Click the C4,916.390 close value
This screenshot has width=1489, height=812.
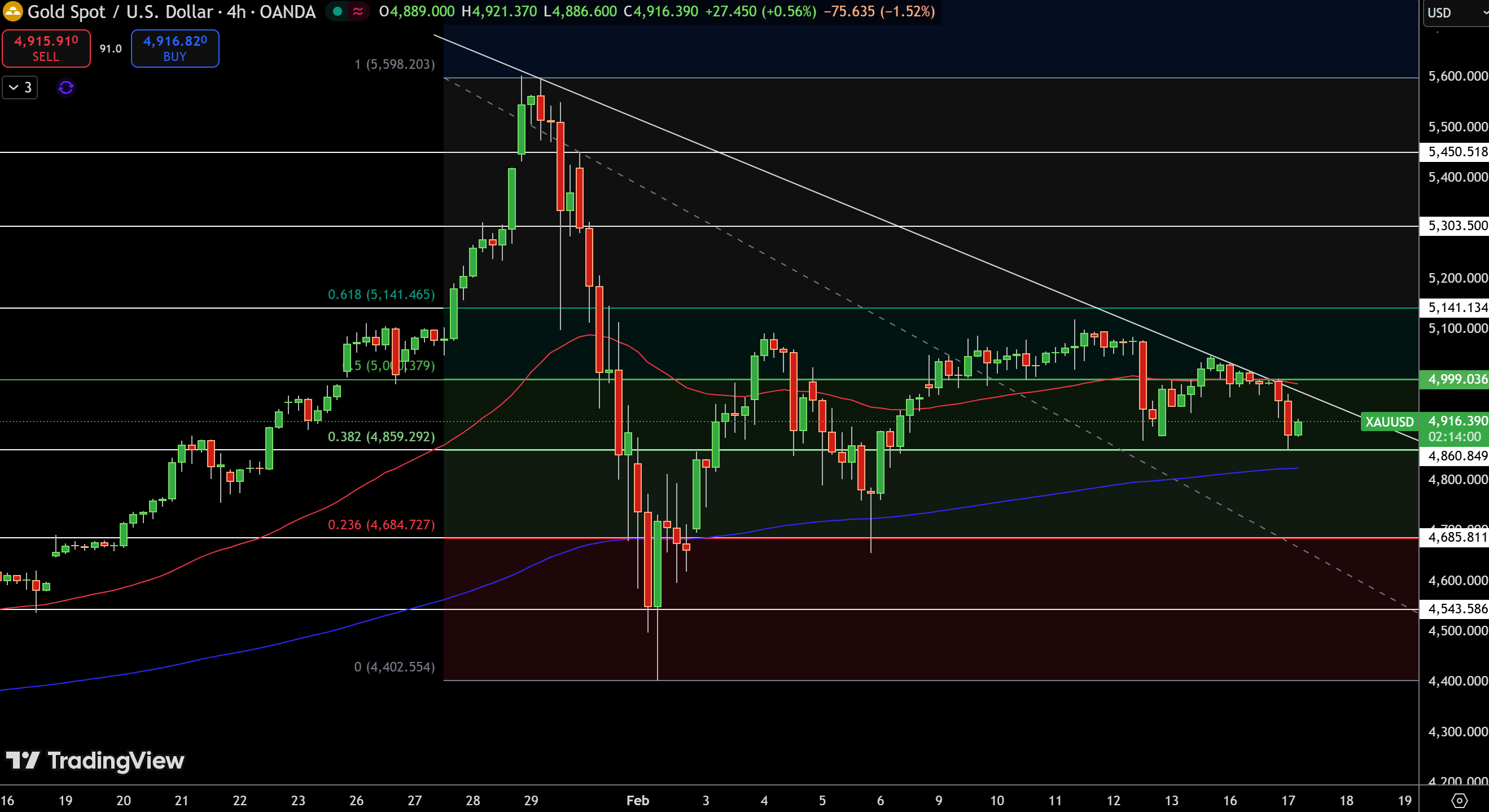(661, 11)
